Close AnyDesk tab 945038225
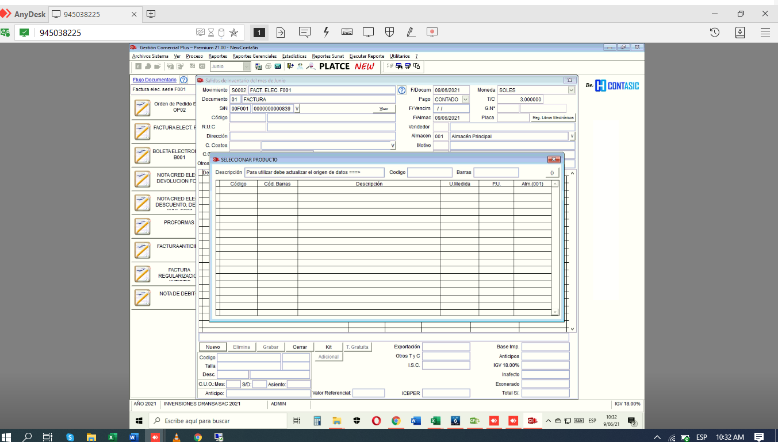 click(x=134, y=14)
